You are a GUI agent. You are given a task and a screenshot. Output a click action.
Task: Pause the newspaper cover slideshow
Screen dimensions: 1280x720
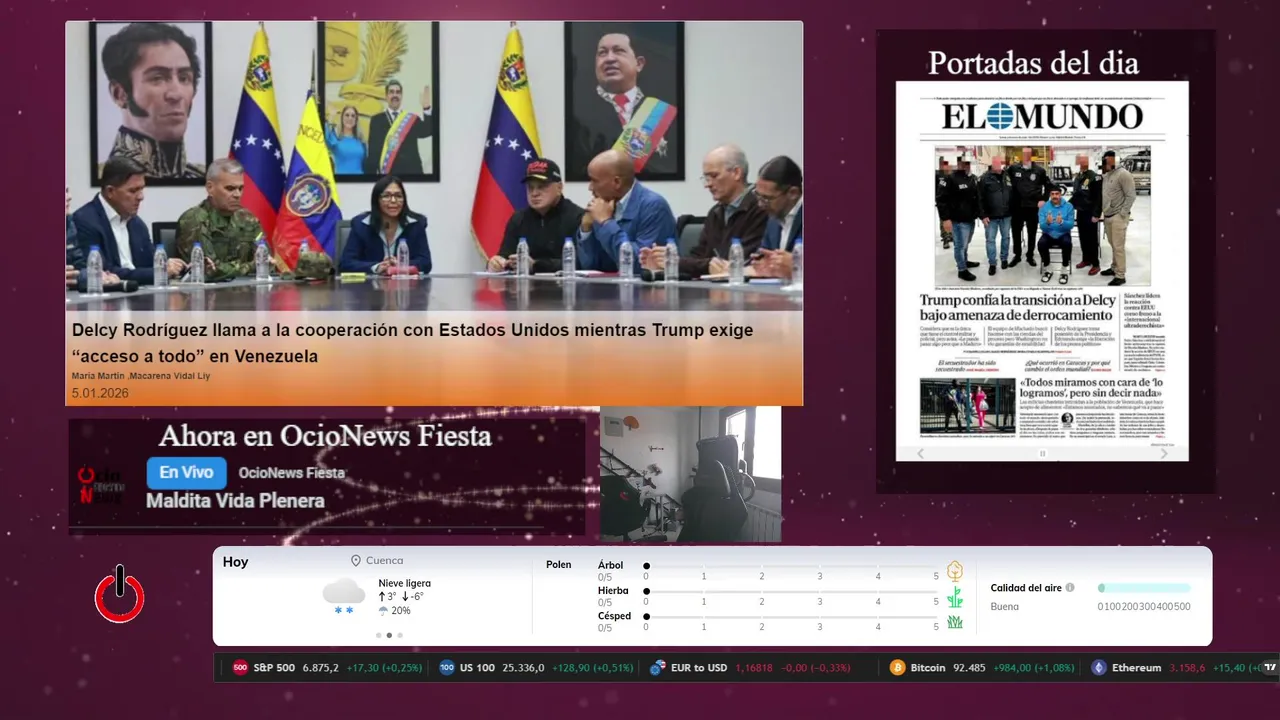1042,453
